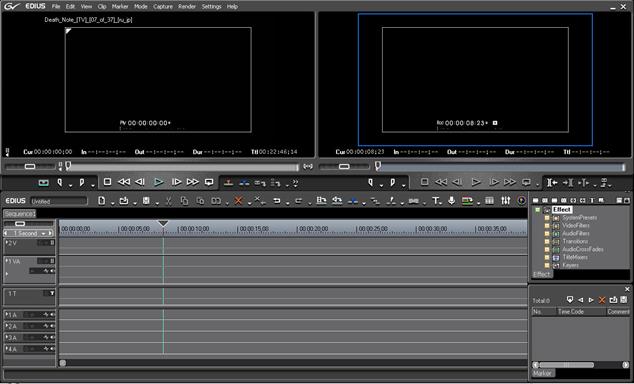Play the timeline in recorder monitor
Viewport: 634px width, 384px height.
tap(476, 182)
